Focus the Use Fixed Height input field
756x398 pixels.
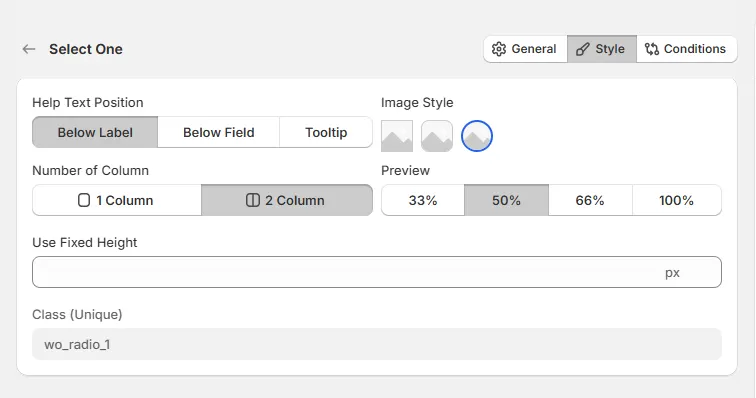tap(377, 272)
